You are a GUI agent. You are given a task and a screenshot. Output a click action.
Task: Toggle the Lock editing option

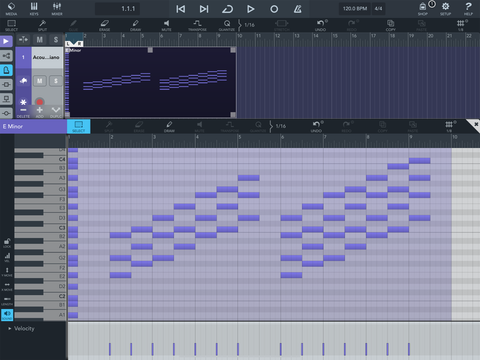click(7, 243)
